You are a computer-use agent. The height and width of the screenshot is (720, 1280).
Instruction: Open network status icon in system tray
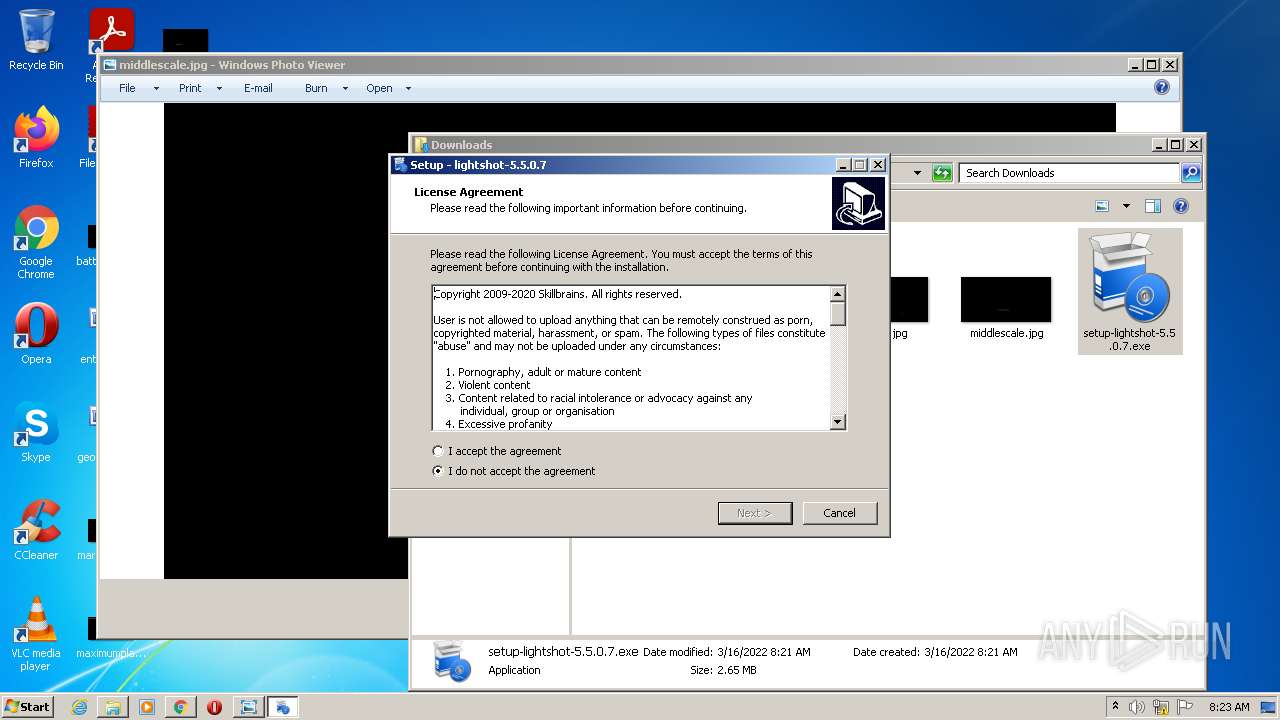pos(1160,707)
